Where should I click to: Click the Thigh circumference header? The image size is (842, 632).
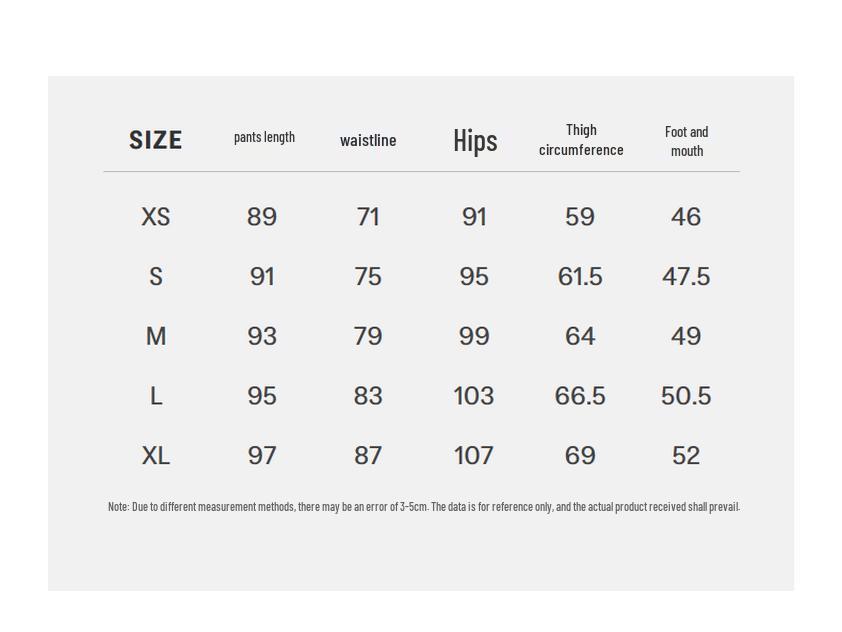click(x=581, y=140)
